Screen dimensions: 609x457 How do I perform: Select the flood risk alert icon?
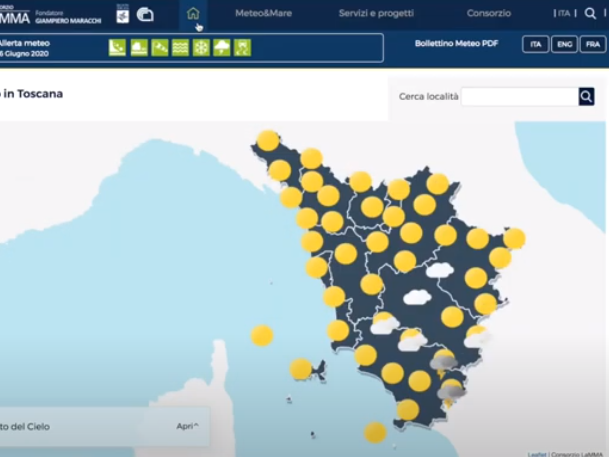[139, 48]
